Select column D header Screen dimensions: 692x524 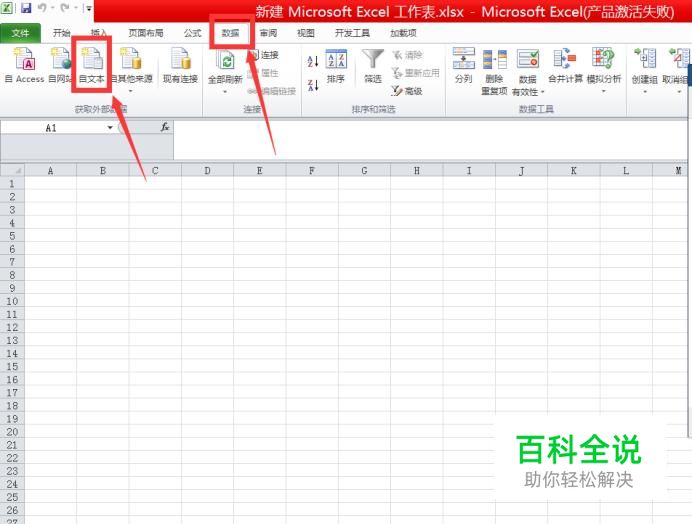coord(207,170)
